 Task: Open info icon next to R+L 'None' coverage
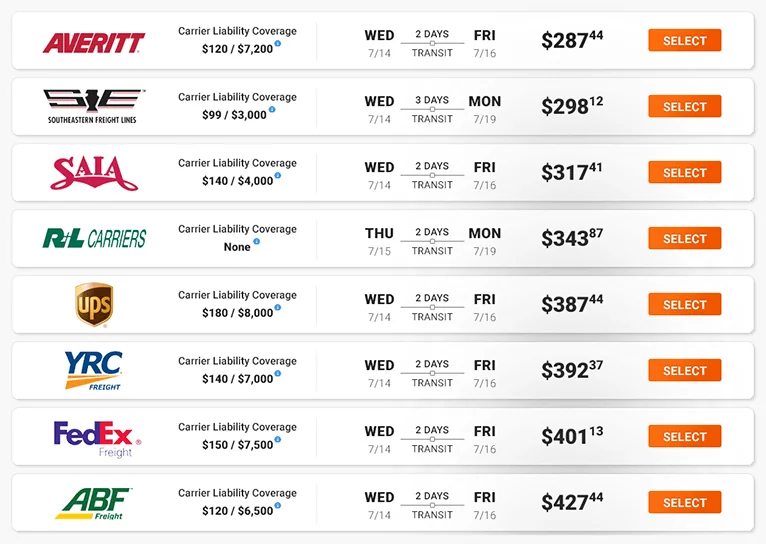point(256,241)
